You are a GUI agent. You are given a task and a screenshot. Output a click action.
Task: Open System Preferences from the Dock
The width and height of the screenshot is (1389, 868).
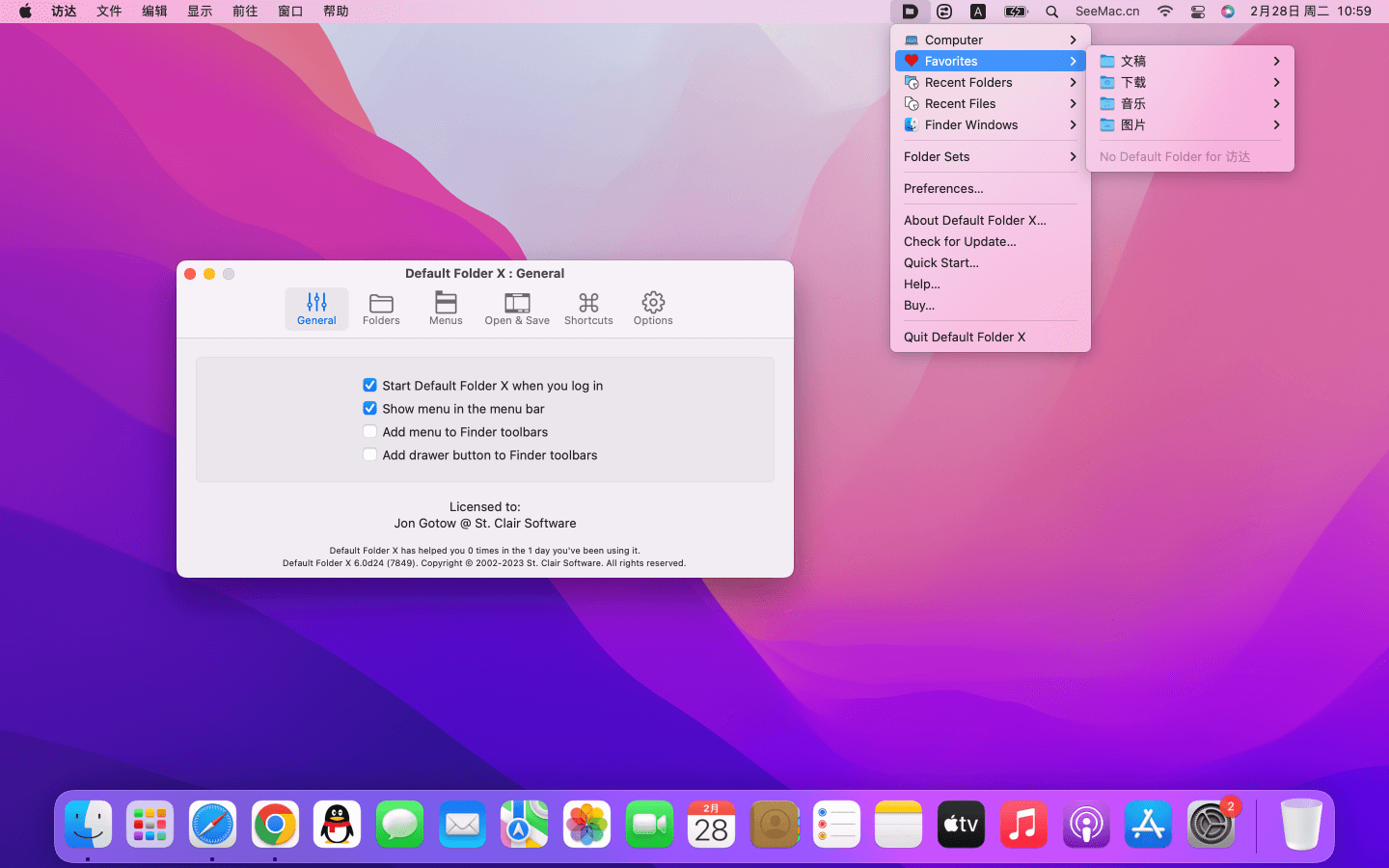[1211, 825]
